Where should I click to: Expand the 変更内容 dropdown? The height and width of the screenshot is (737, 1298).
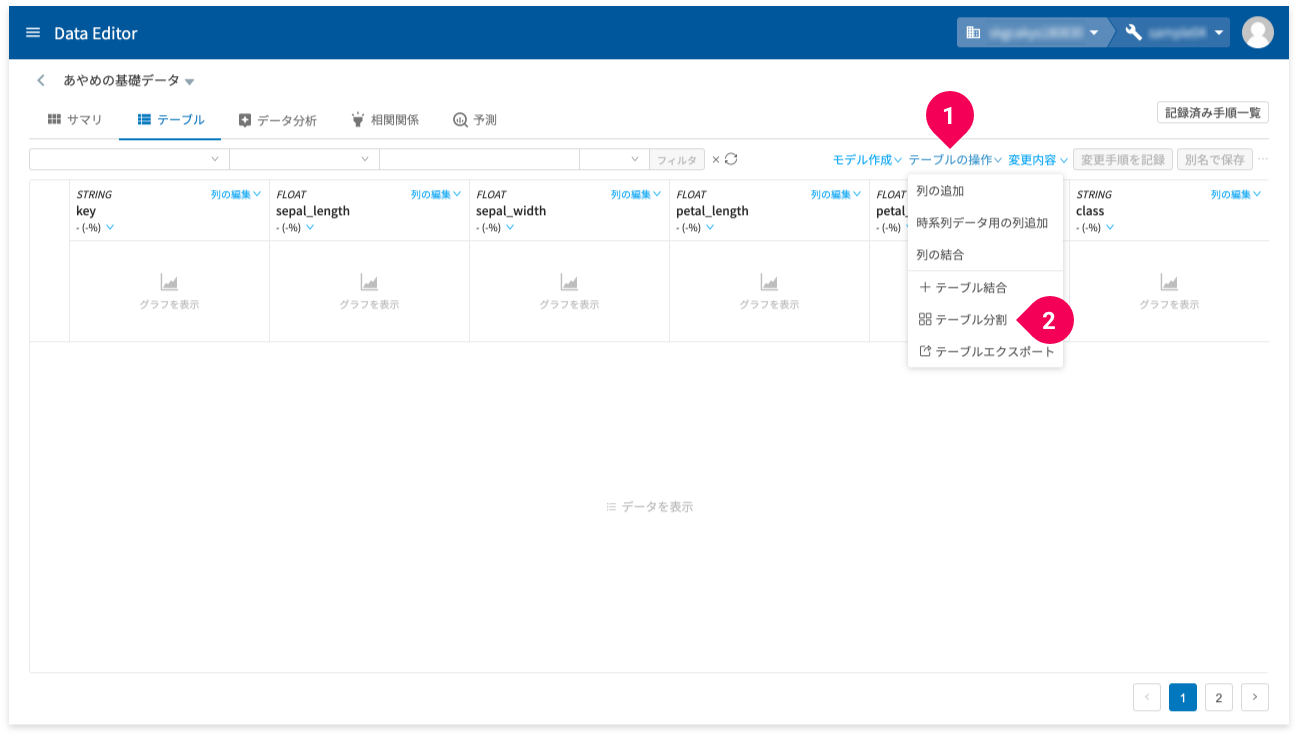point(1038,159)
